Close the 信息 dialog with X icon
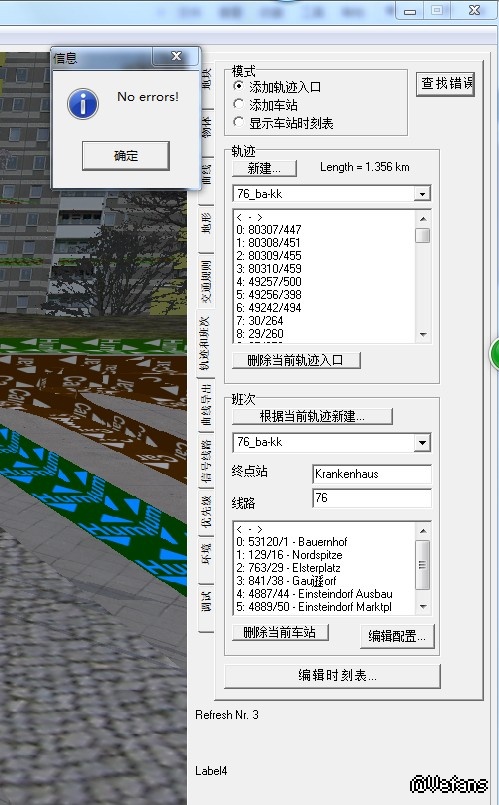The image size is (499, 805). 176,56
